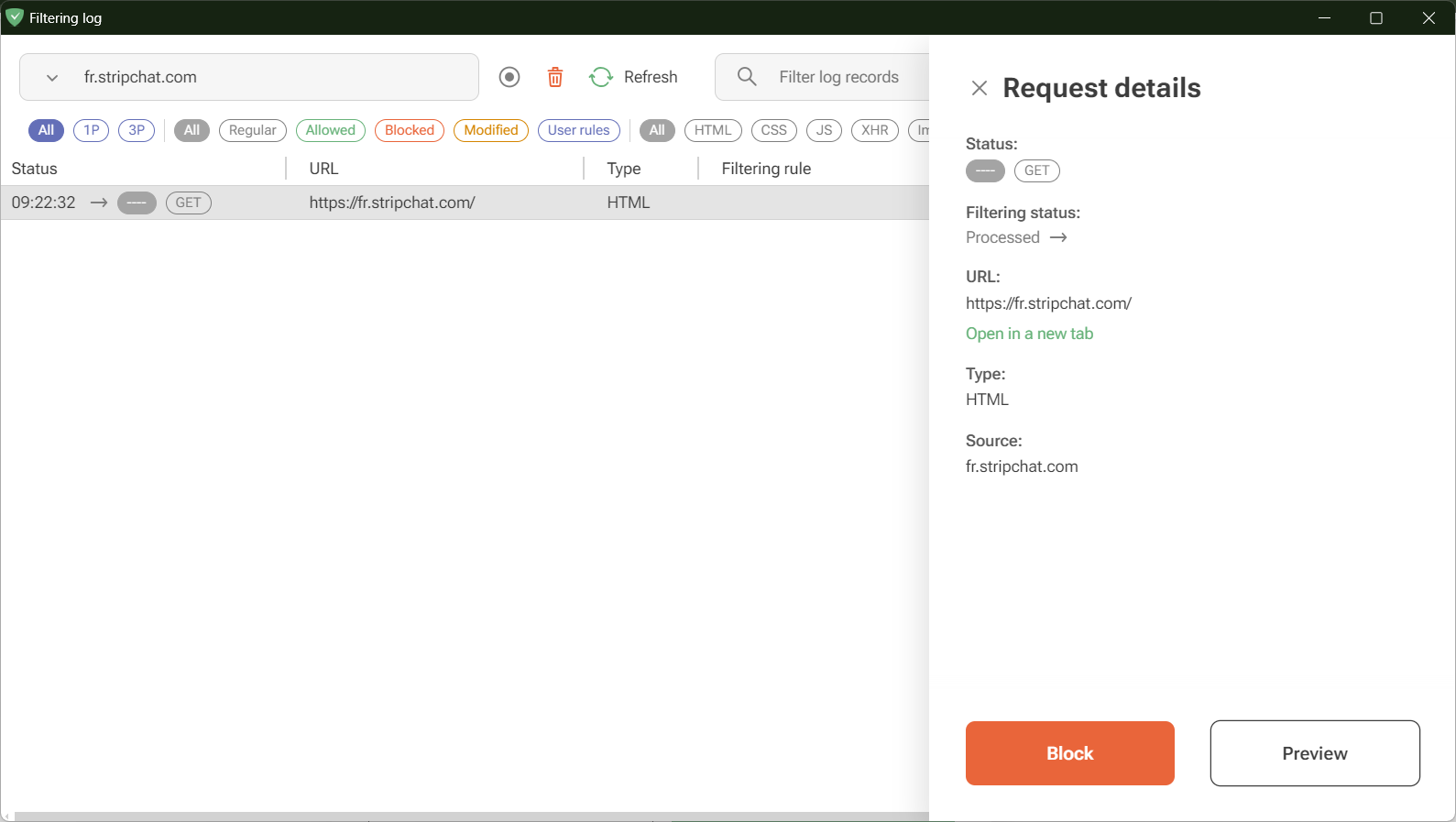The height and width of the screenshot is (822, 1456).
Task: Click the GET badge in the log row
Action: (x=188, y=203)
